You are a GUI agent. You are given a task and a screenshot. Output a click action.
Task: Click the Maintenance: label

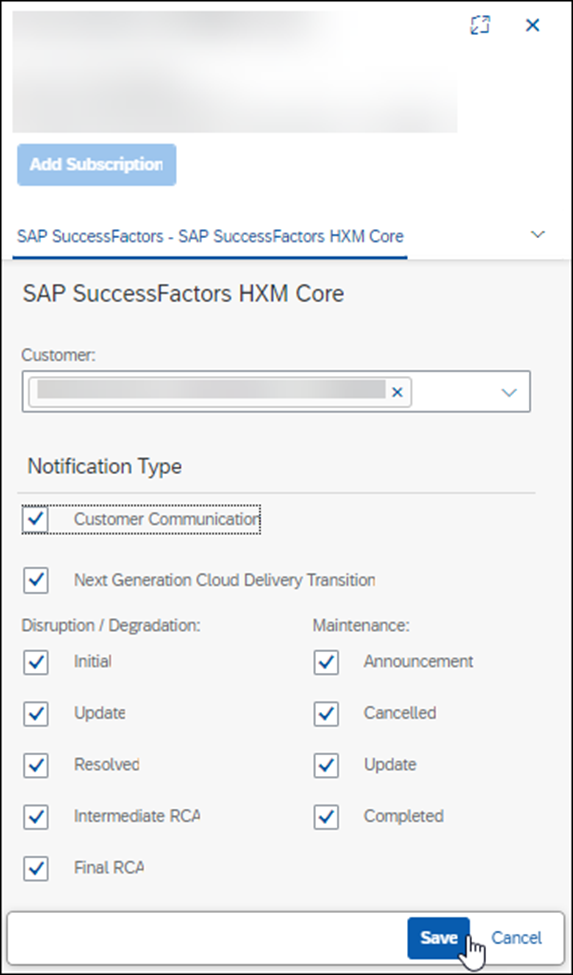point(361,625)
